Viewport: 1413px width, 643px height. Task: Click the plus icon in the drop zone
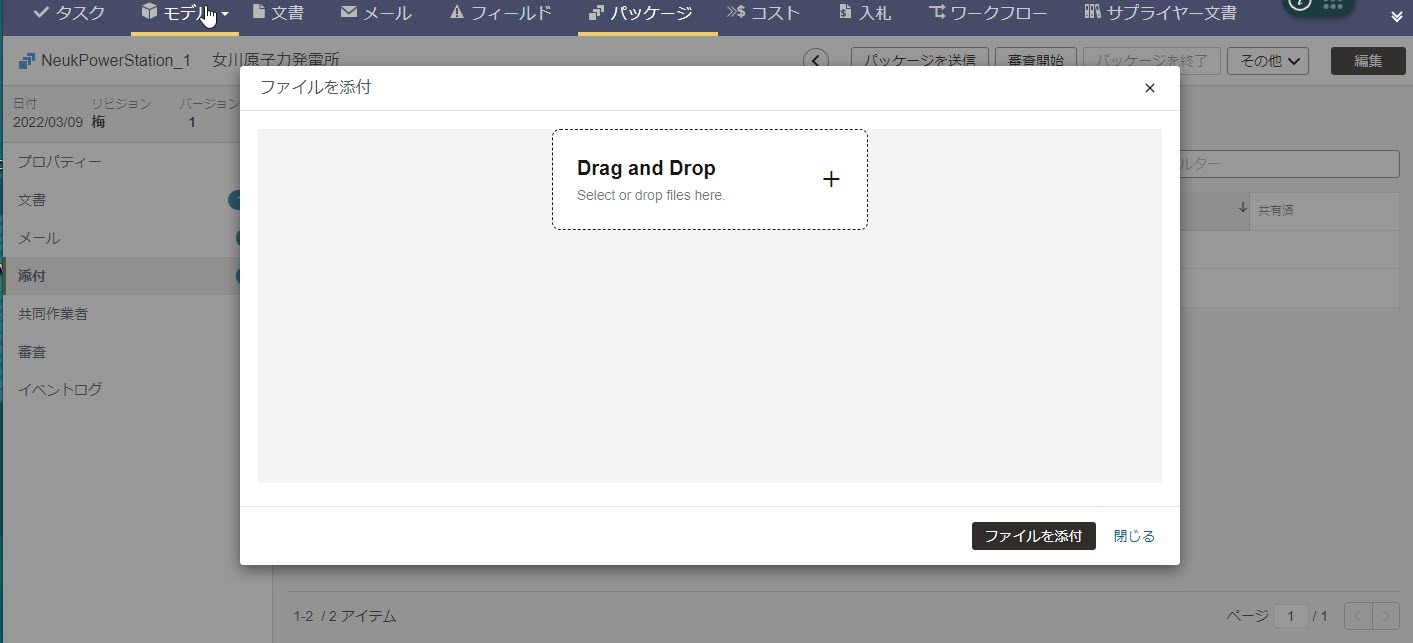tap(830, 180)
